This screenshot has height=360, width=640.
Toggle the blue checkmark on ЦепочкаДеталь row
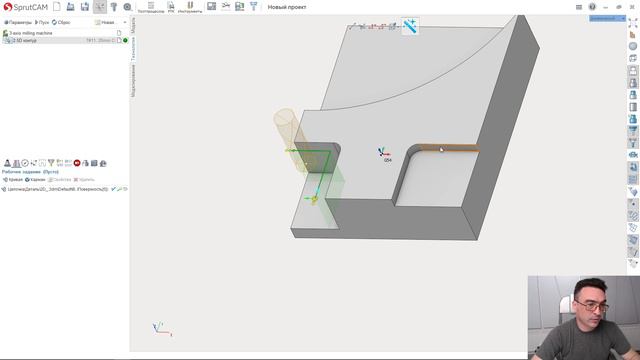coord(114,189)
